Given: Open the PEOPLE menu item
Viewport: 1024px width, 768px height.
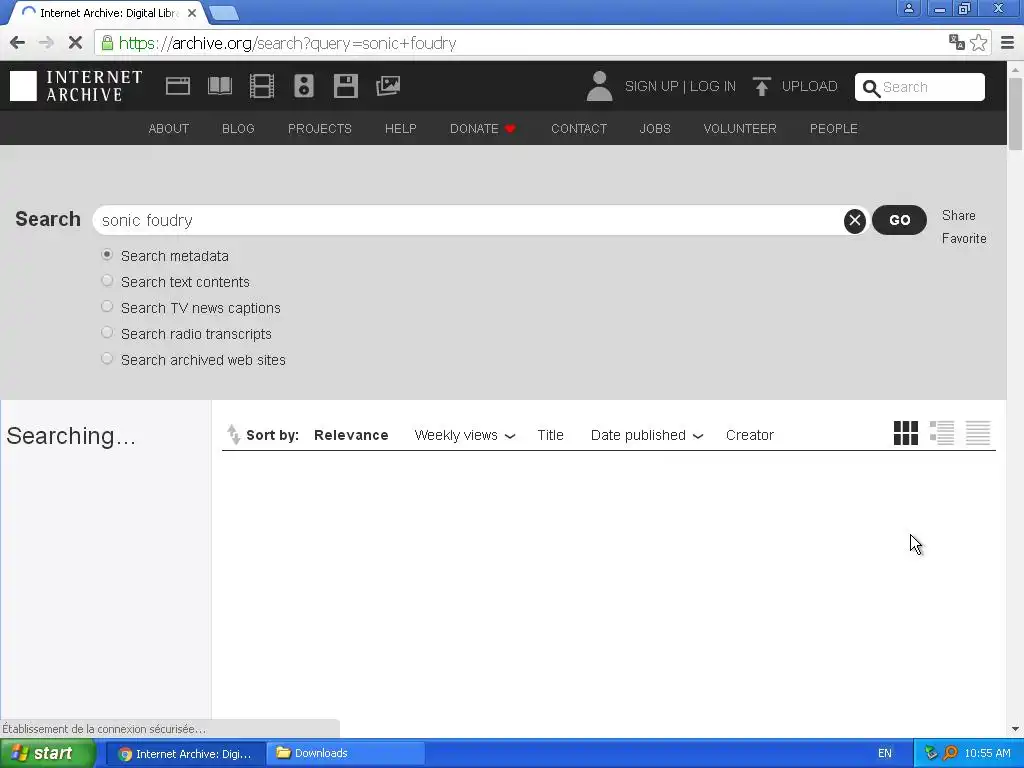Looking at the screenshot, I should [x=833, y=129].
